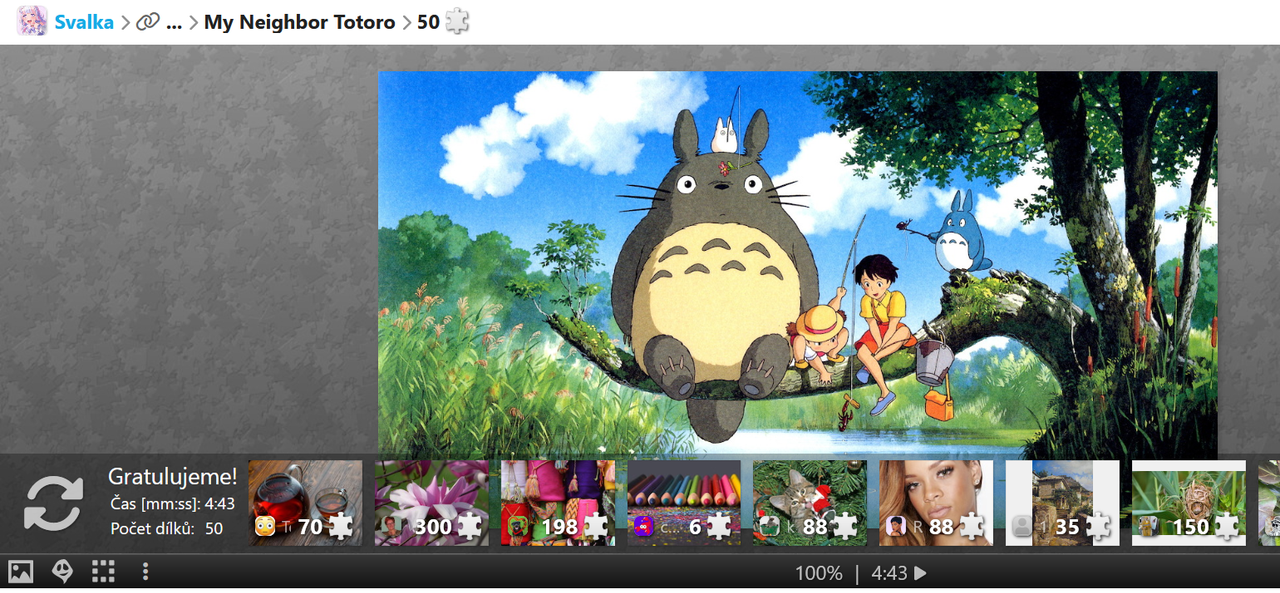This screenshot has width=1280, height=593.
Task: Click the chain link icon in breadcrumb
Action: 148,22
